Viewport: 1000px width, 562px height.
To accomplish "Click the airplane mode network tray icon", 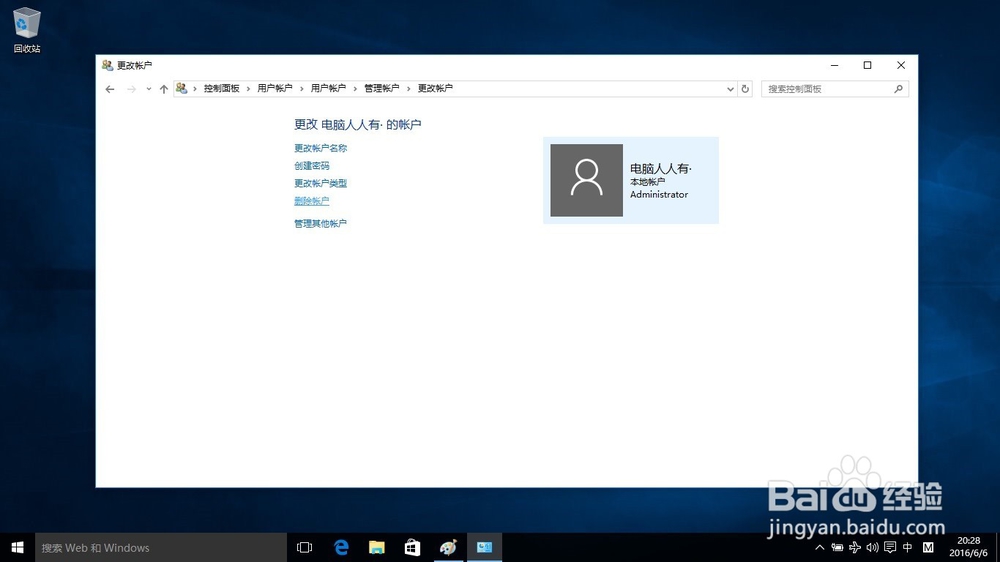I will pos(855,547).
